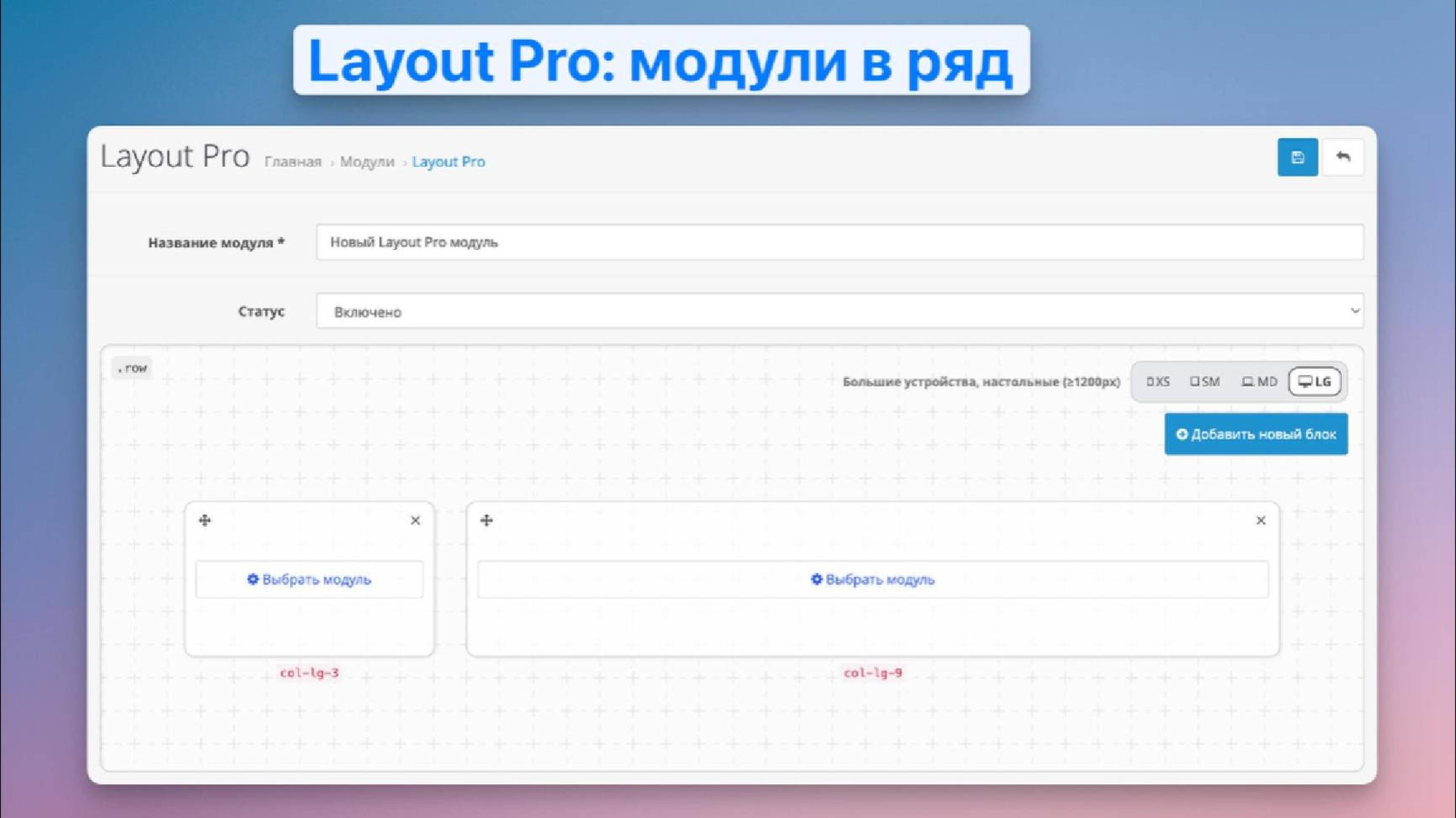Click the back arrow icon
1456x818 pixels.
pyautogui.click(x=1344, y=157)
